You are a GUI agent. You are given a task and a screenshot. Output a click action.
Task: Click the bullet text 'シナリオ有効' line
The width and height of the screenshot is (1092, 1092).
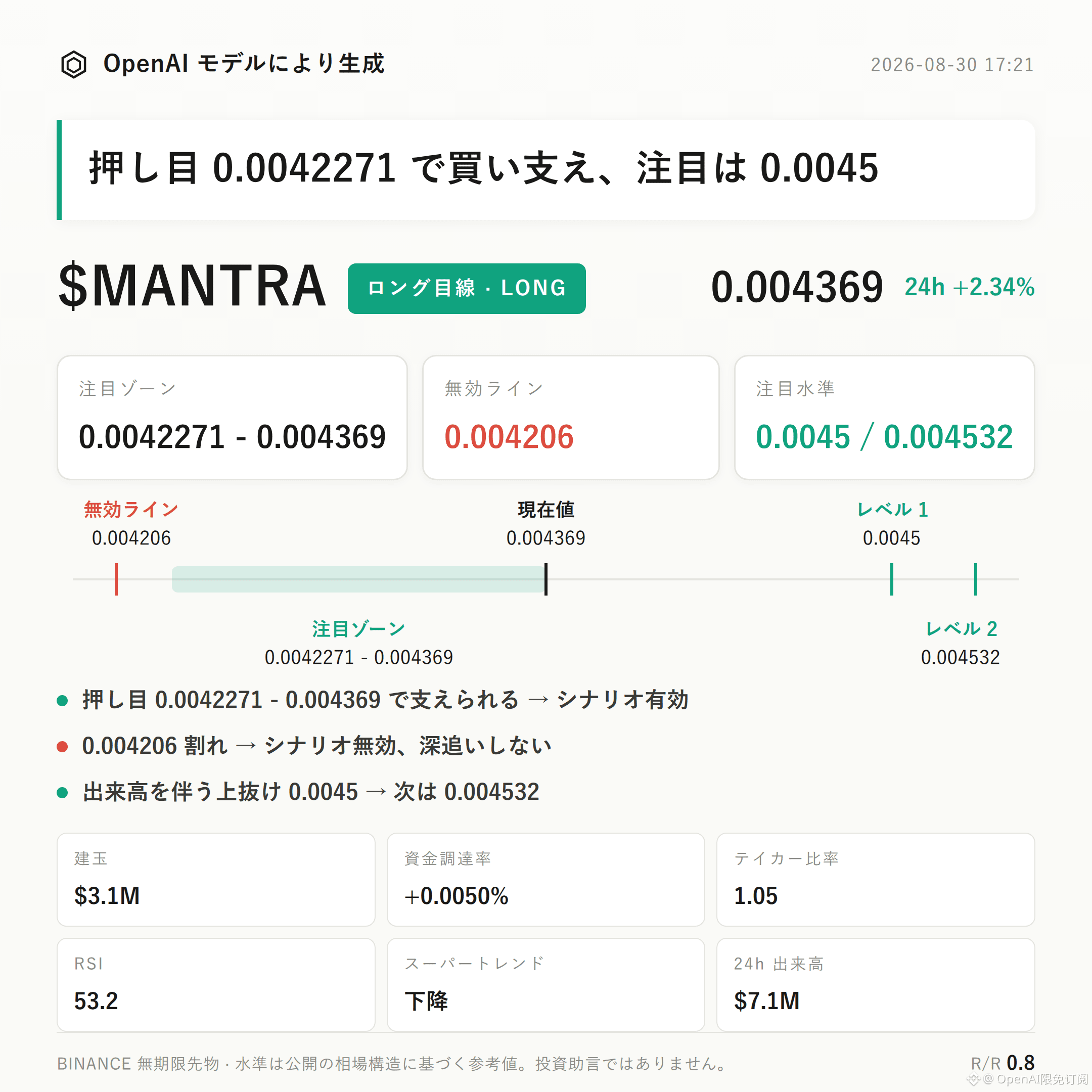385,700
